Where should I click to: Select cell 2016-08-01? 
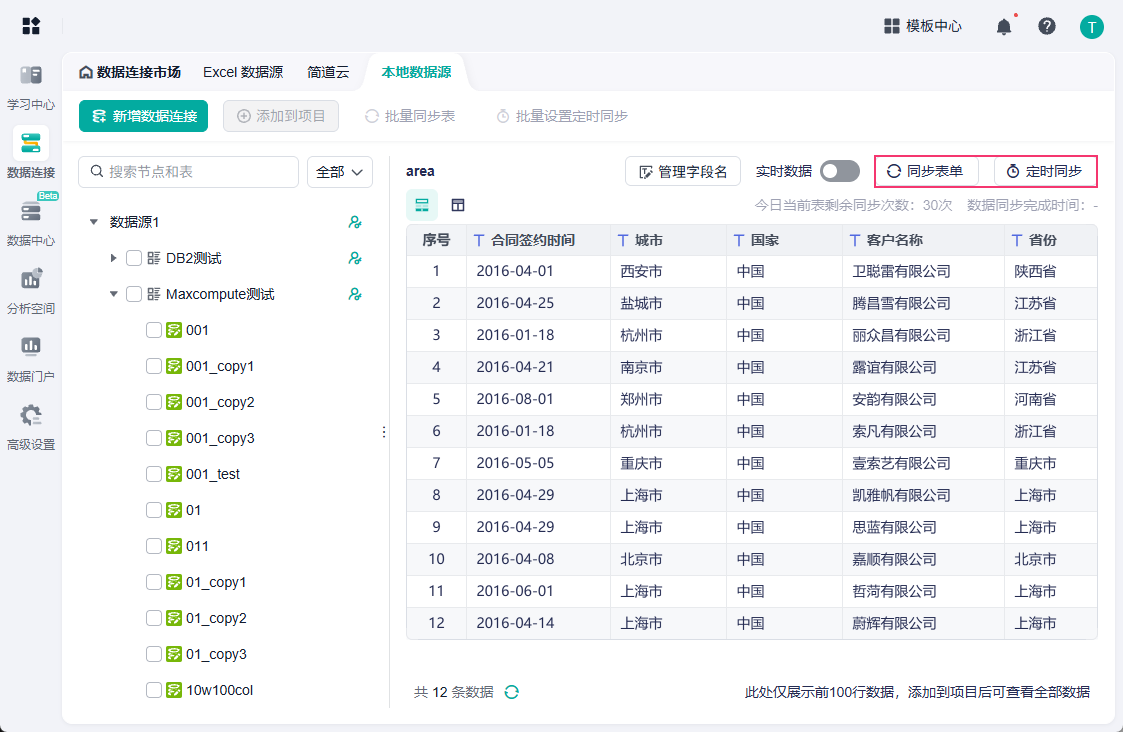point(539,399)
